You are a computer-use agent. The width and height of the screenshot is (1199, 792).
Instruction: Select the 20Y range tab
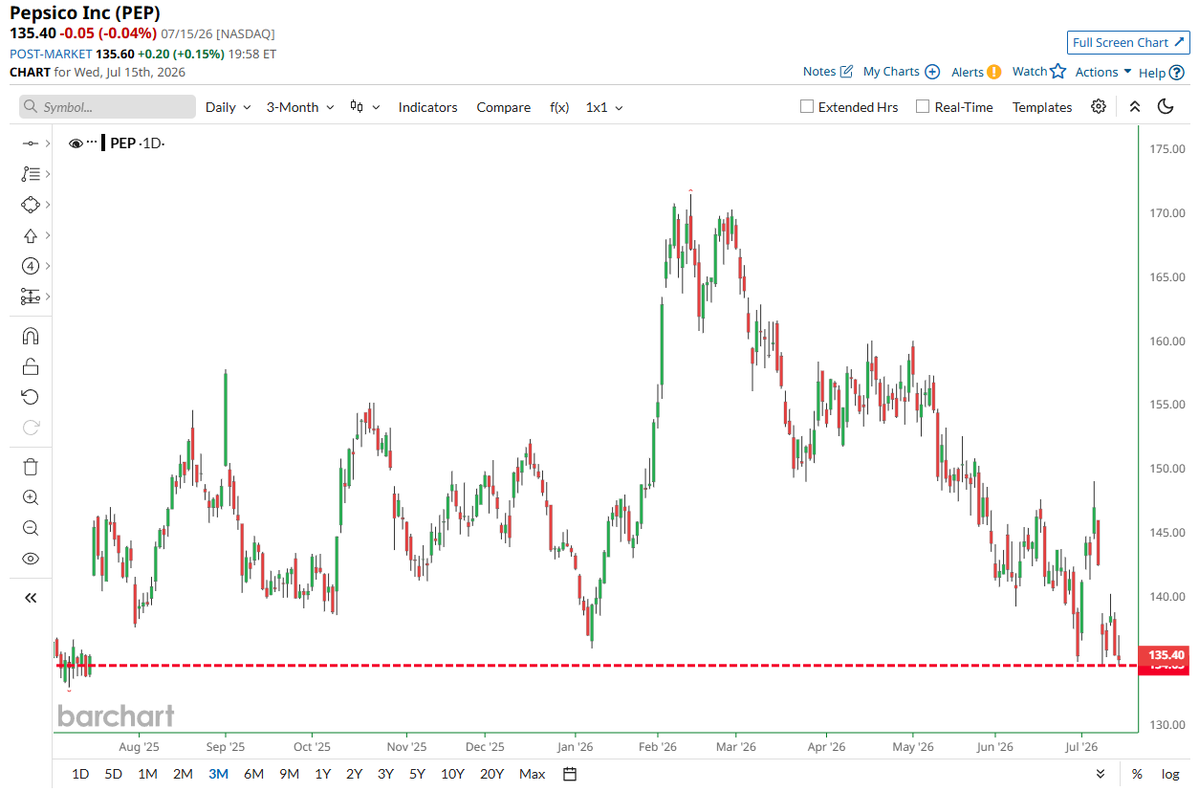pyautogui.click(x=492, y=774)
